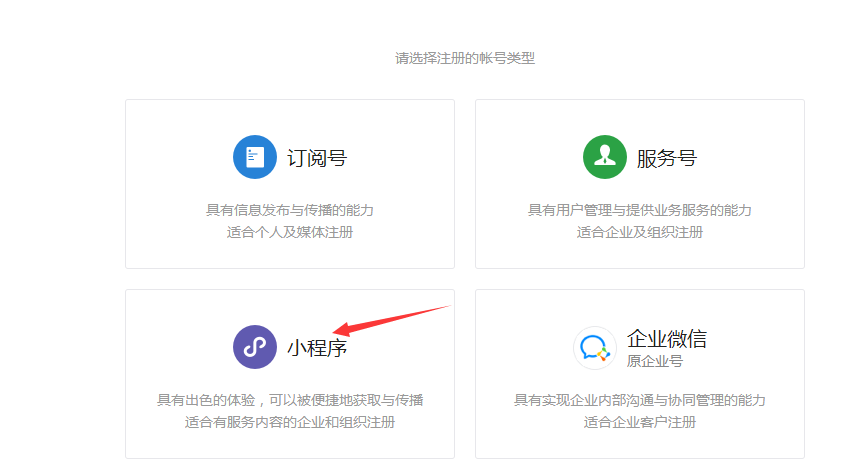Click the 原企业号 subtitle
This screenshot has width=863, height=468.
click(x=655, y=361)
